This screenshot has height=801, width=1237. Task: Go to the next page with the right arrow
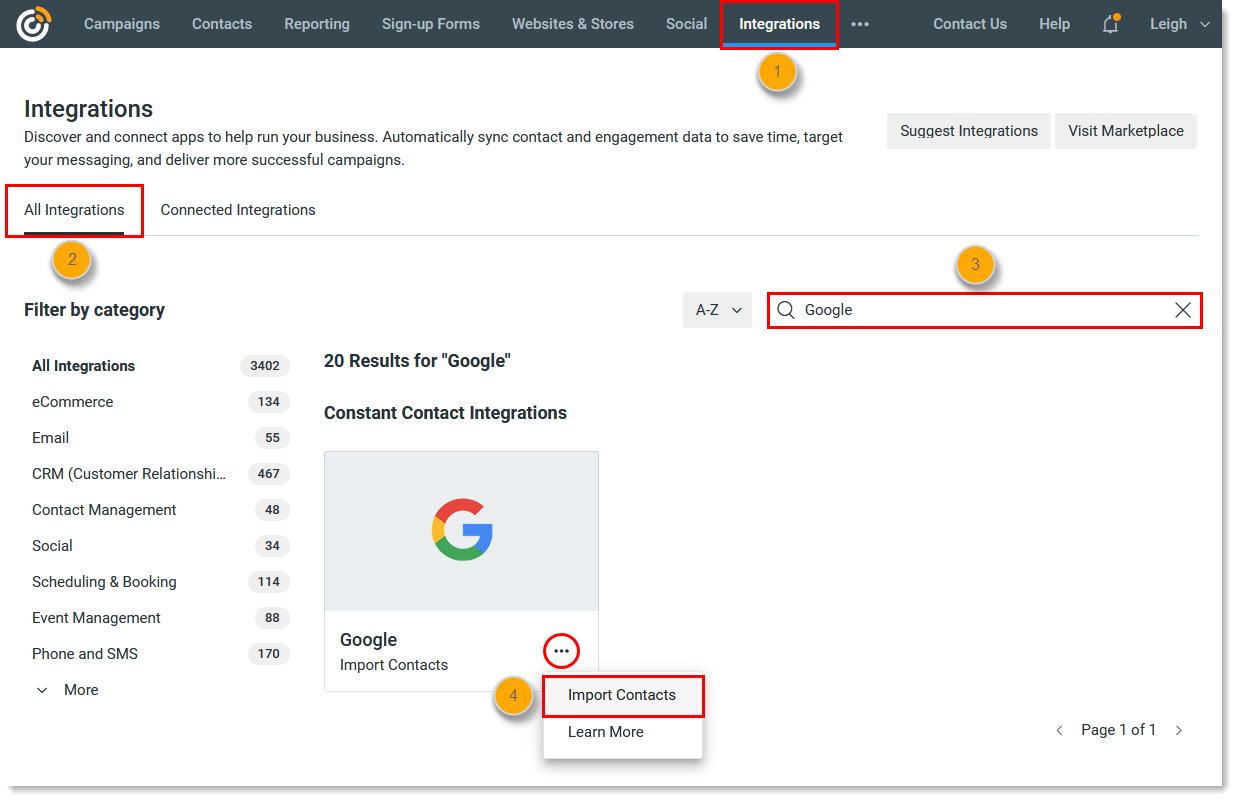tap(1179, 730)
